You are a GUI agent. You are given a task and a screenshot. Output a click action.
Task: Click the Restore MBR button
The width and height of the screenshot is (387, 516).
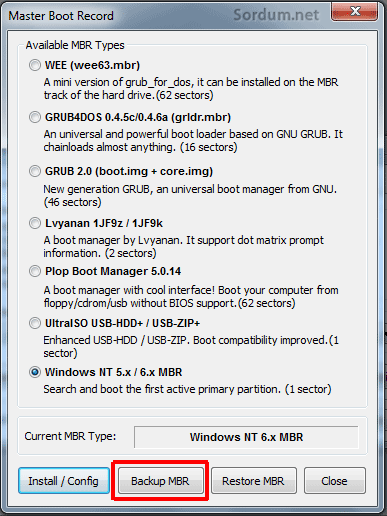(254, 481)
